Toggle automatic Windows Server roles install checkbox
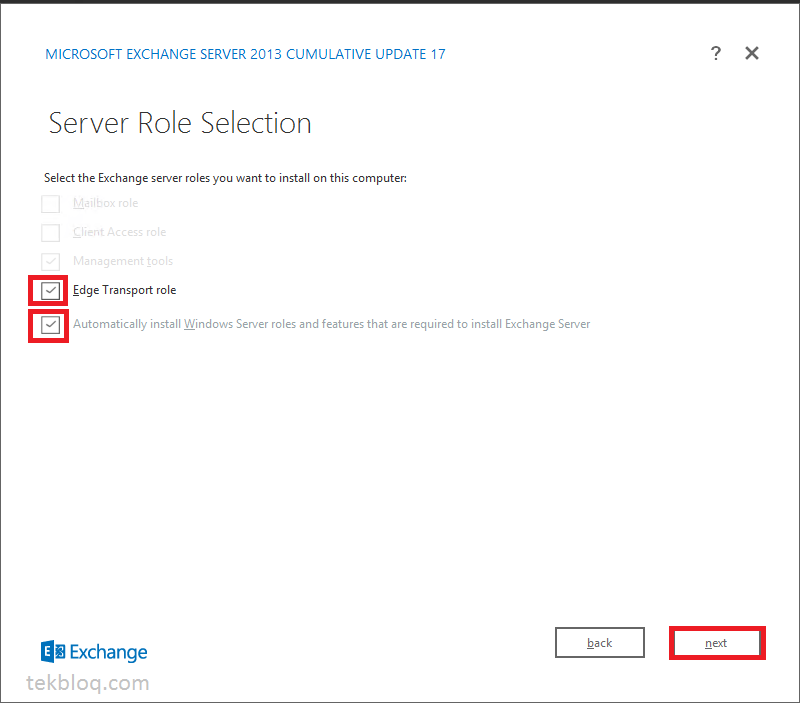Screen dimensions: 800x703 point(51,325)
